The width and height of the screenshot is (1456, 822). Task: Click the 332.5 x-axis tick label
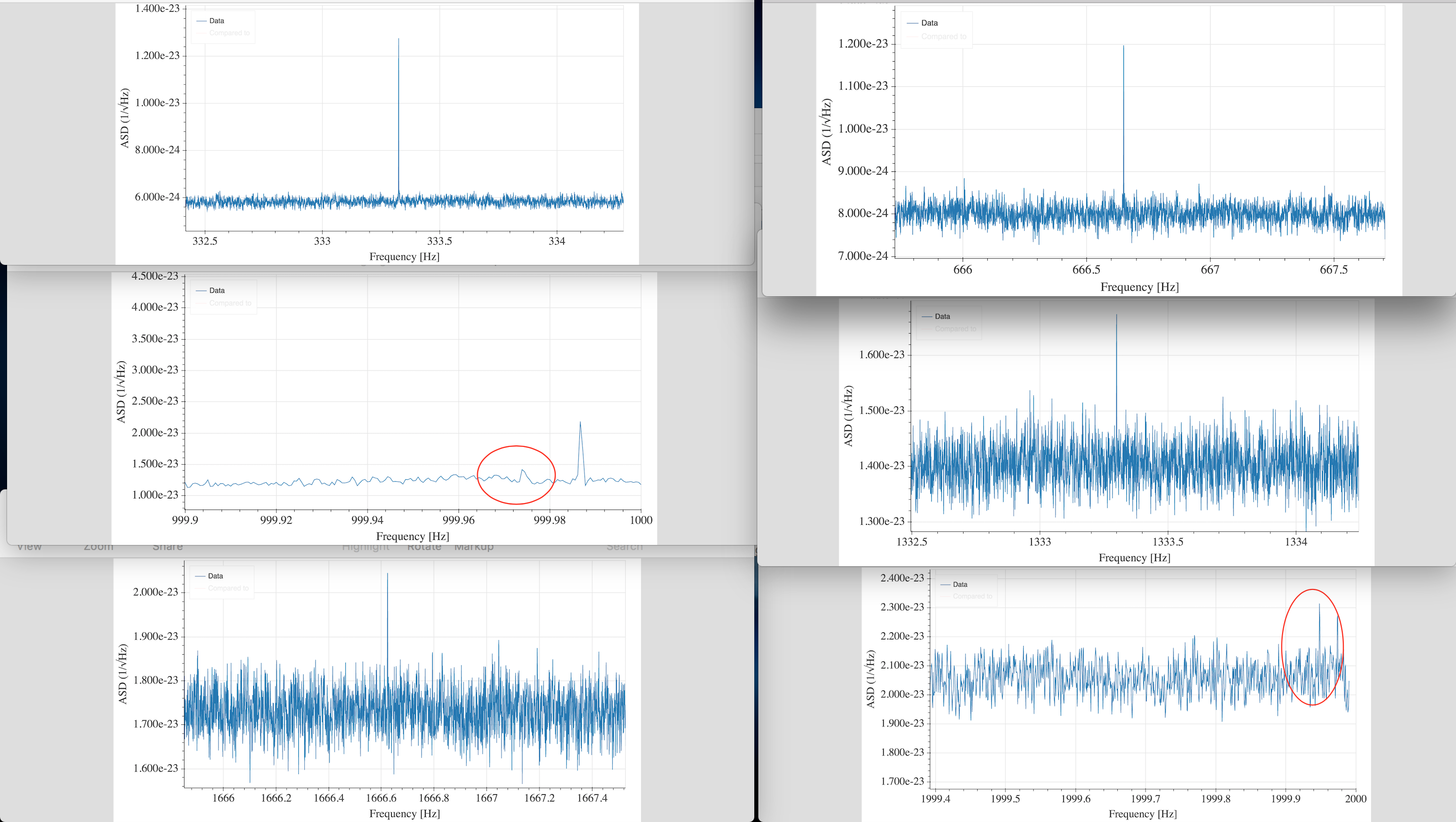tap(205, 242)
